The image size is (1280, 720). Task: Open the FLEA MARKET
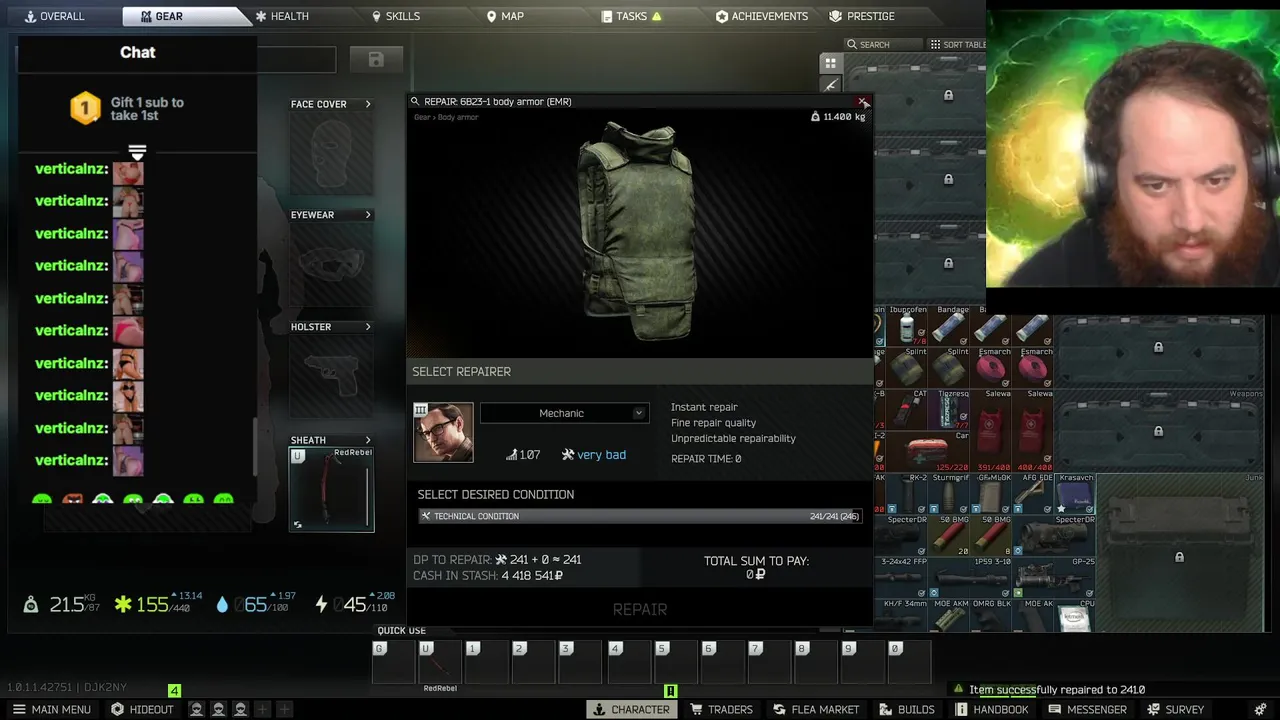(x=816, y=709)
